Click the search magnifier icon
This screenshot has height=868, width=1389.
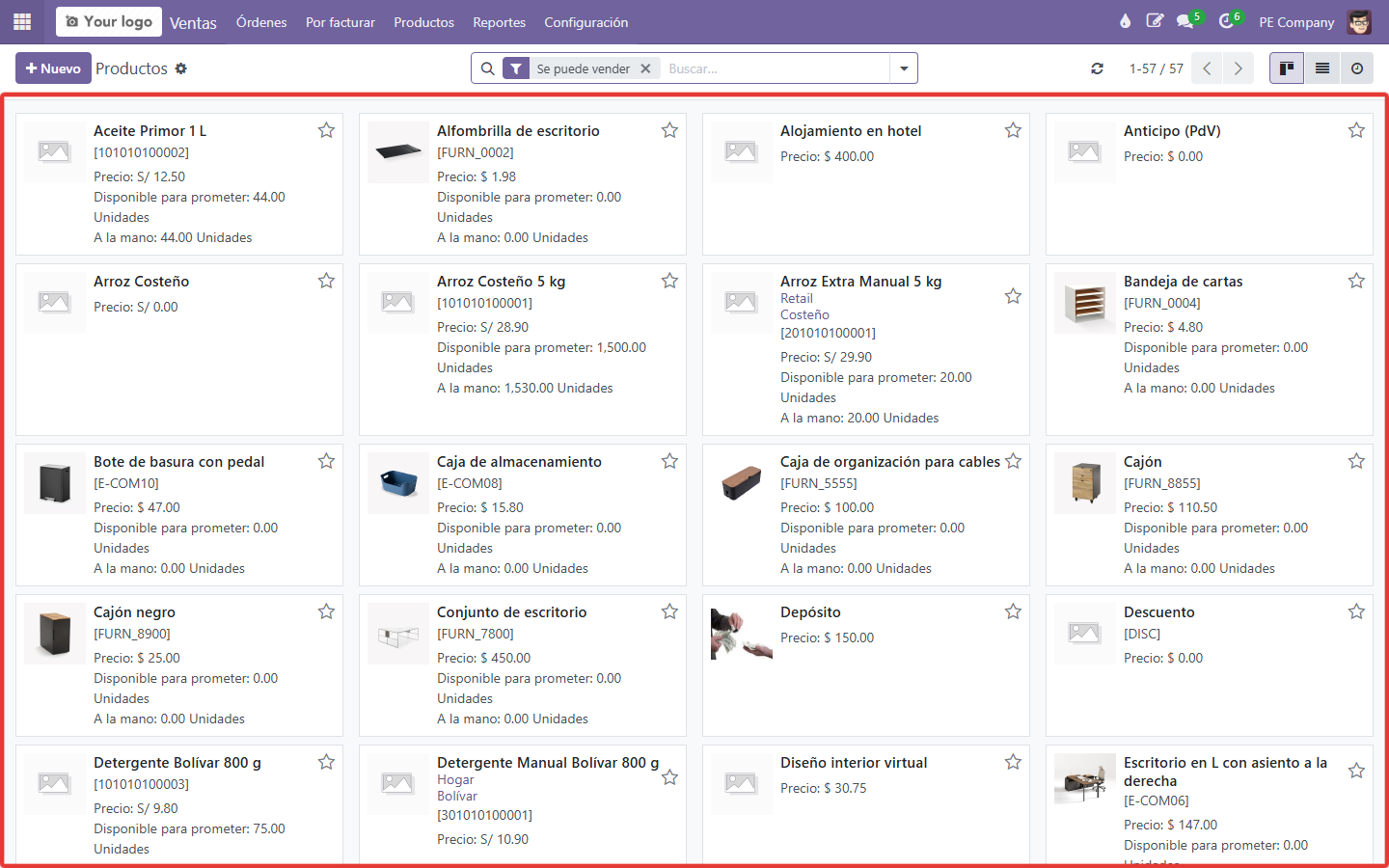pyautogui.click(x=487, y=68)
